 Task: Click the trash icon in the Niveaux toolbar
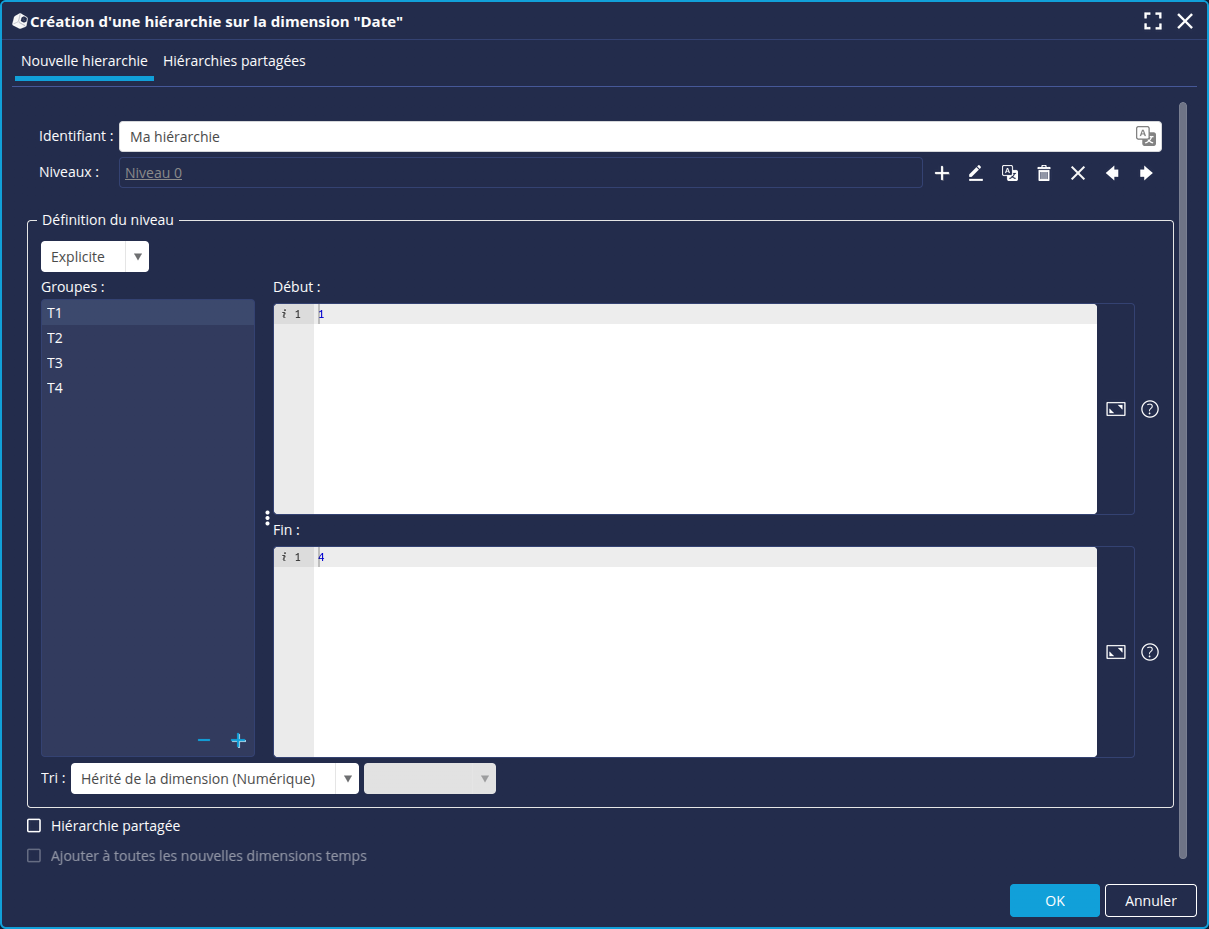(x=1044, y=173)
